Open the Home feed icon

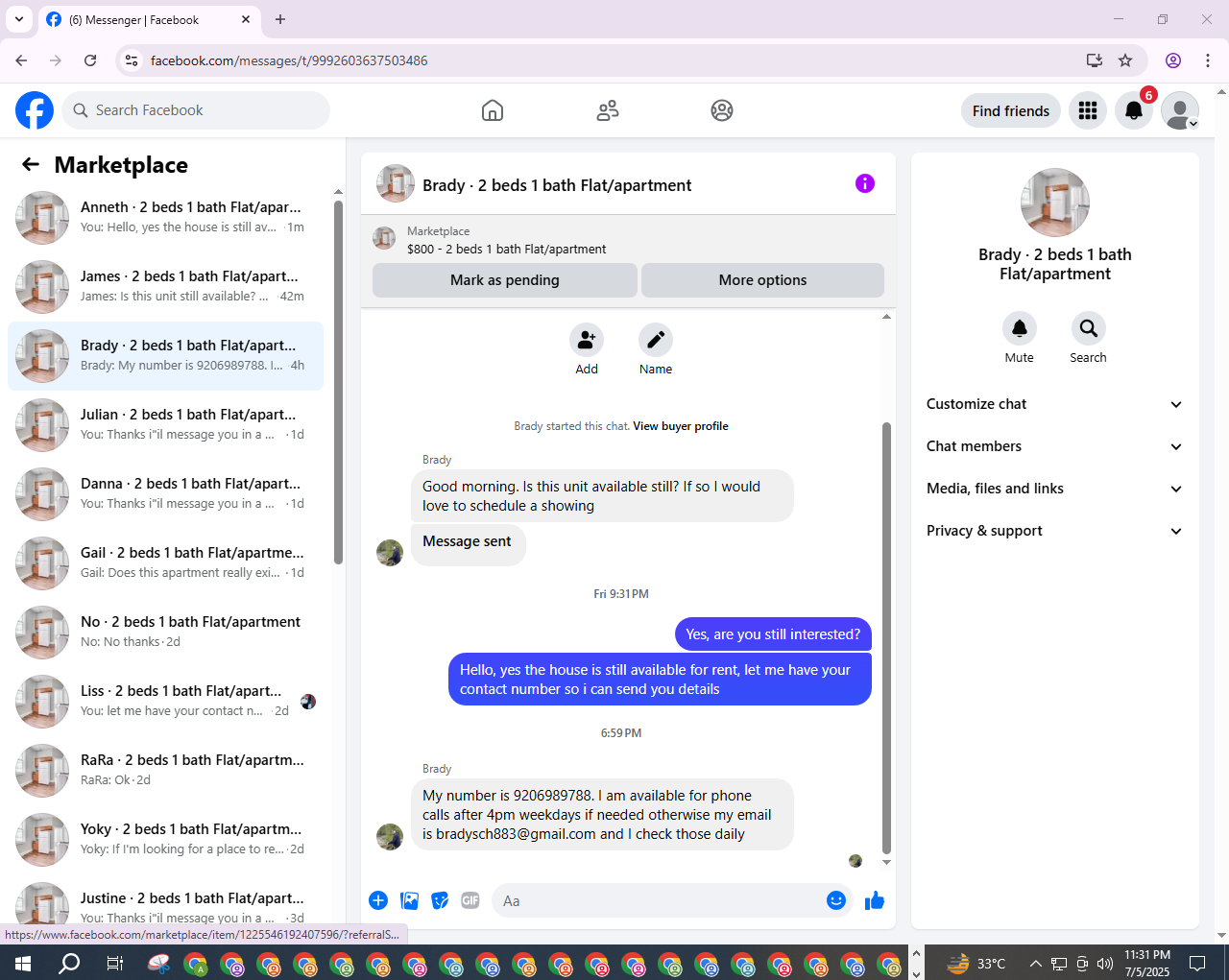493,110
